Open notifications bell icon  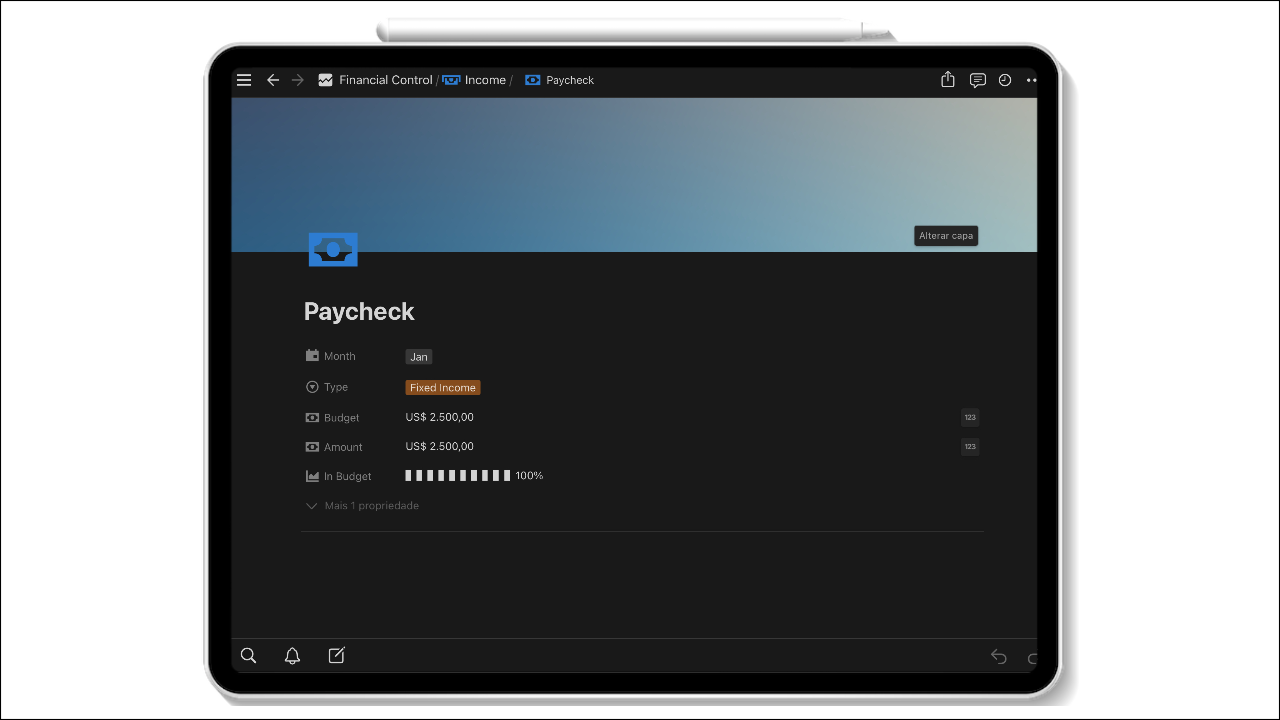coord(292,656)
